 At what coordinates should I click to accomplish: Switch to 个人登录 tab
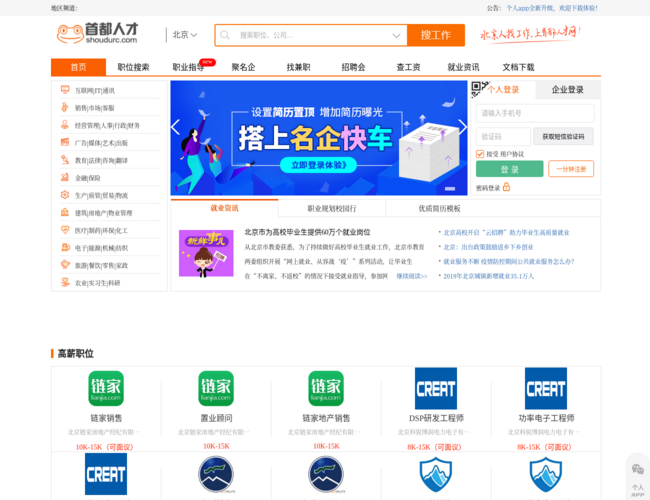(x=503, y=90)
